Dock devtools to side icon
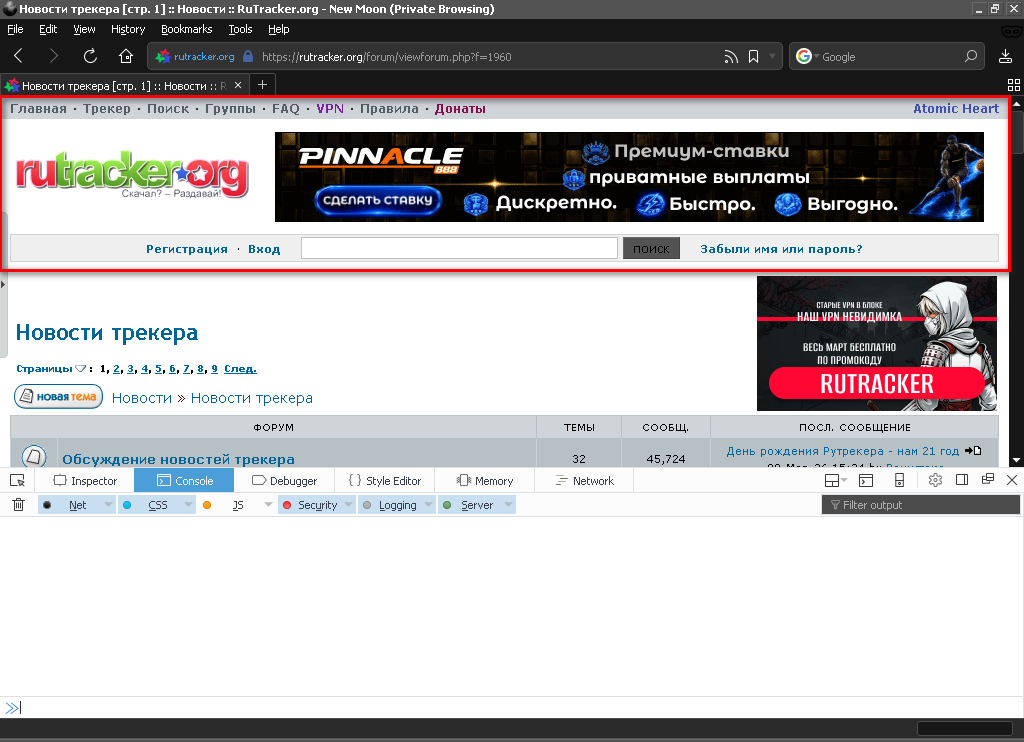Image resolution: width=1024 pixels, height=742 pixels. pos(962,479)
